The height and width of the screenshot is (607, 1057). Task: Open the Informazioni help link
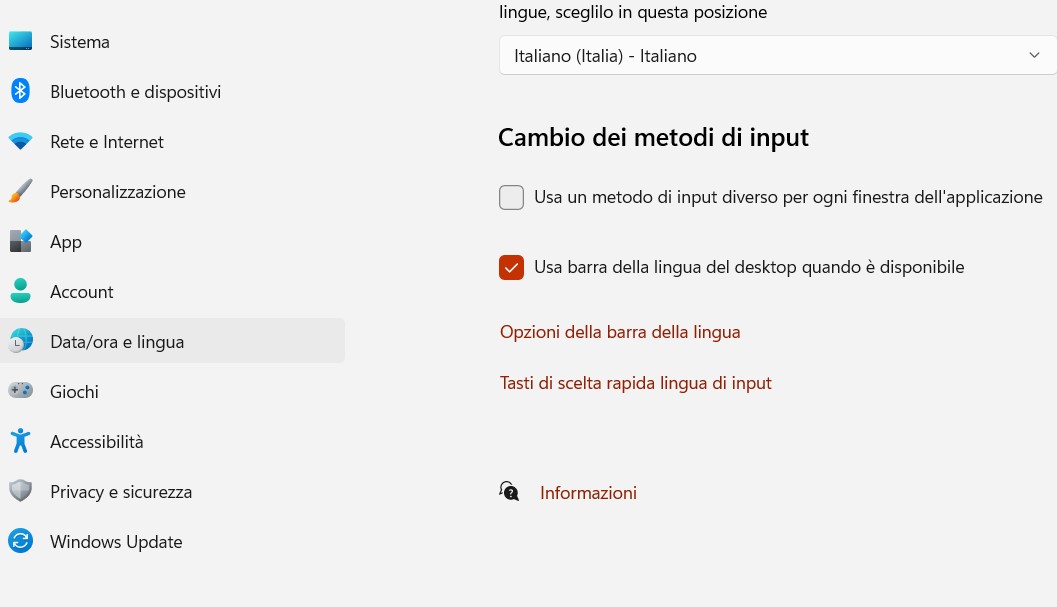pos(588,493)
